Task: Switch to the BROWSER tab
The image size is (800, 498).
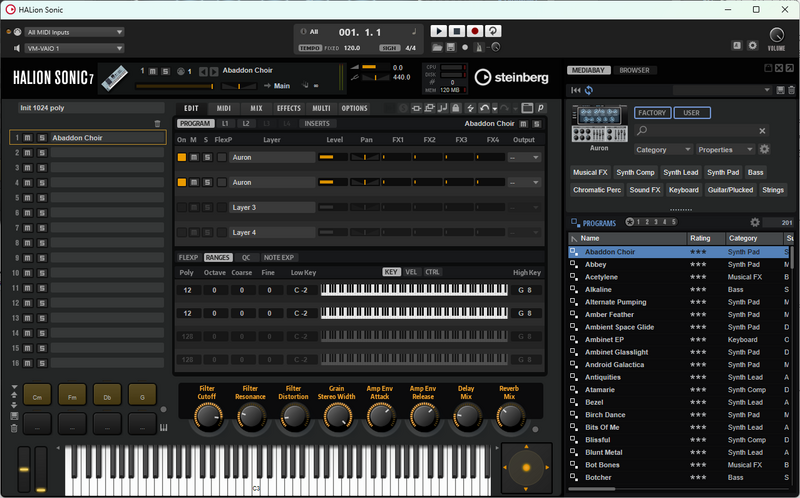Action: pyautogui.click(x=634, y=70)
